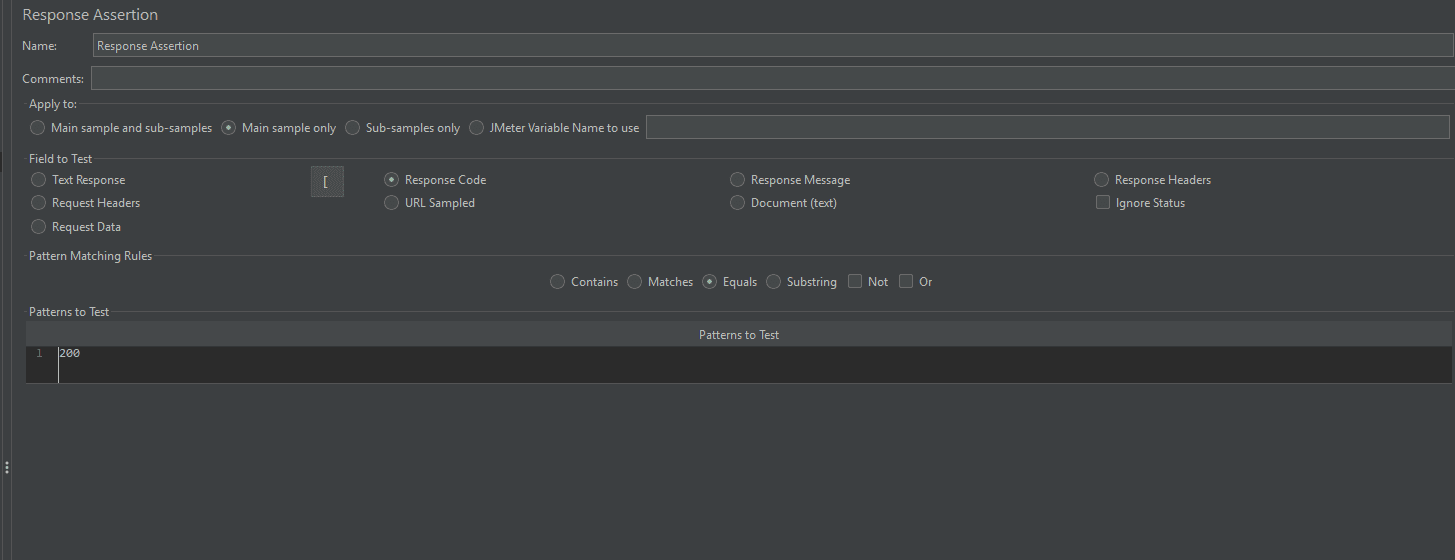Toggle the Not checkbox
This screenshot has height=560, width=1455.
click(x=855, y=282)
